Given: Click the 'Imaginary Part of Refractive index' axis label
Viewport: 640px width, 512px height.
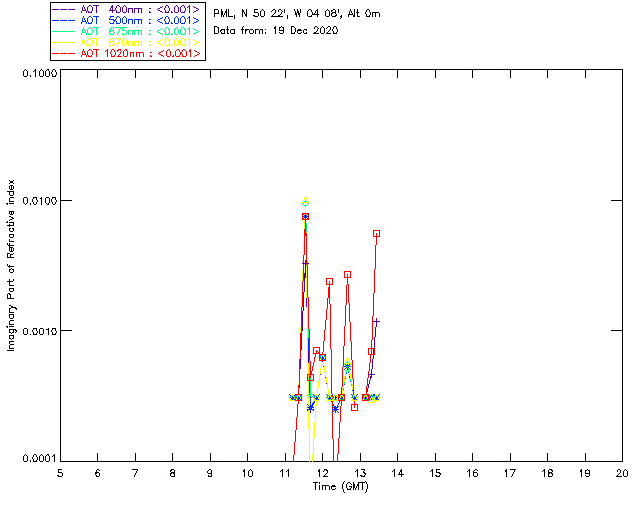Looking at the screenshot, I should [11, 265].
